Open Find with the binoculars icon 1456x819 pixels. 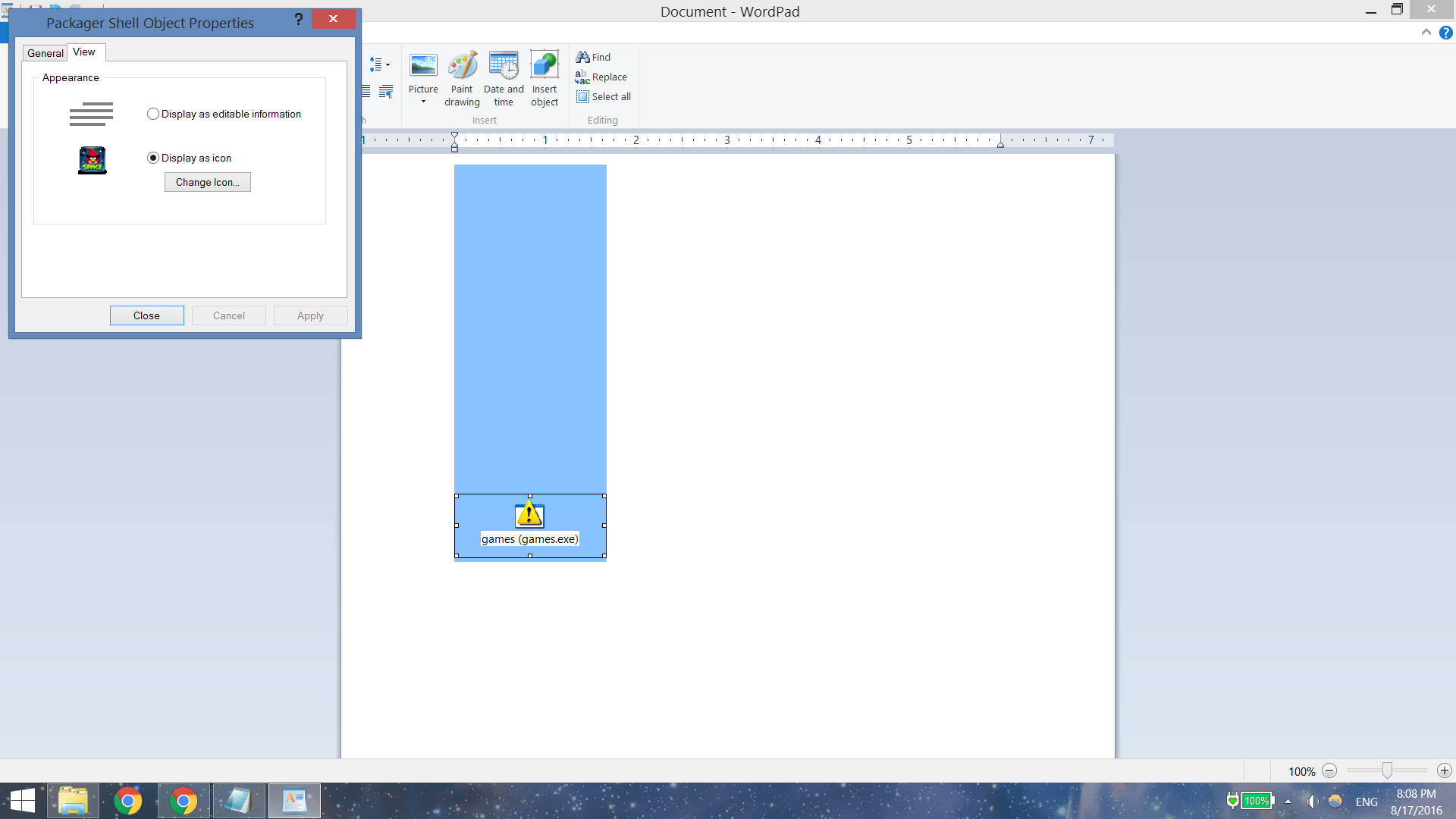[x=582, y=57]
